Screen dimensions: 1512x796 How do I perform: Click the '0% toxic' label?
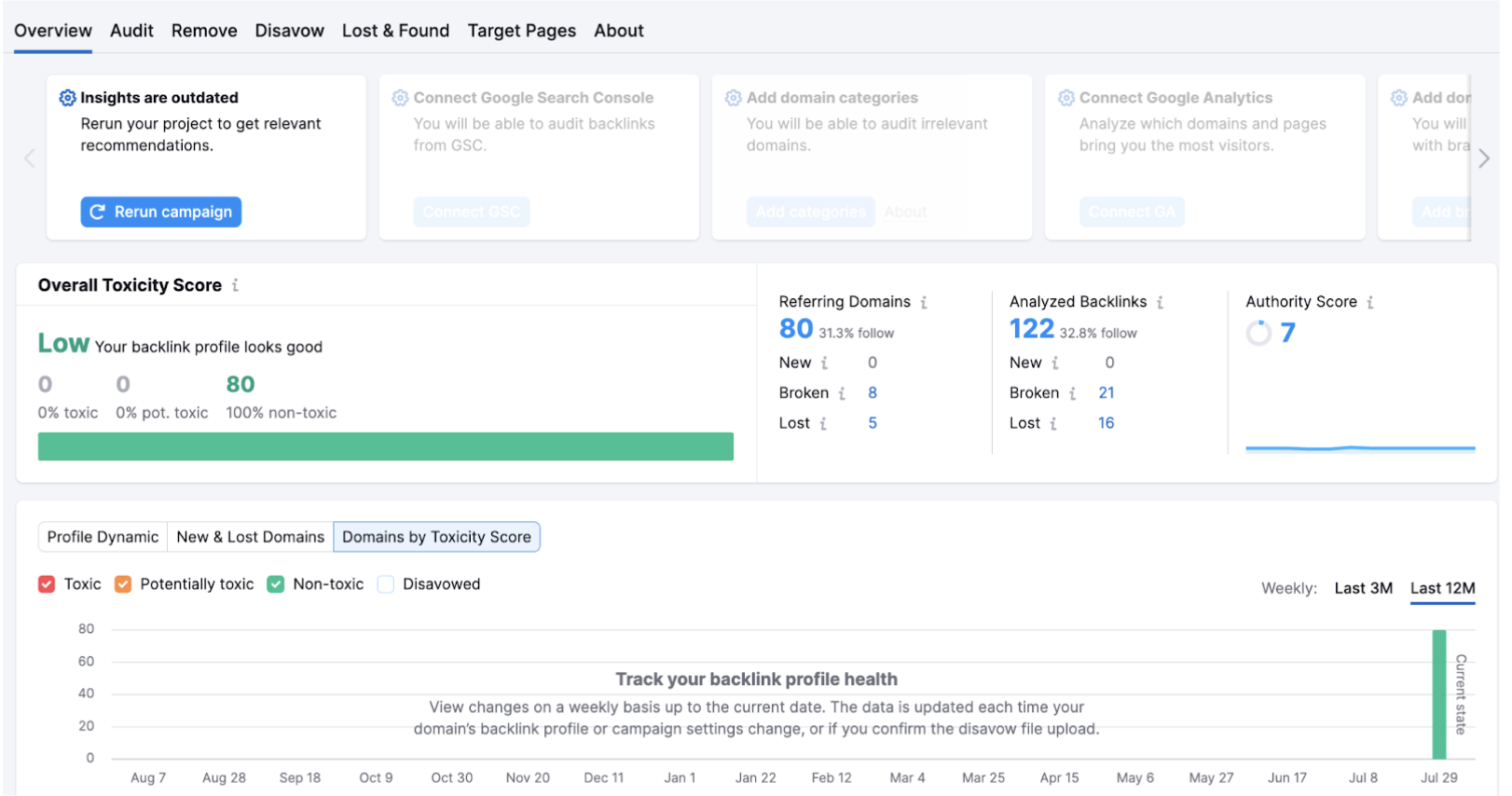[68, 413]
